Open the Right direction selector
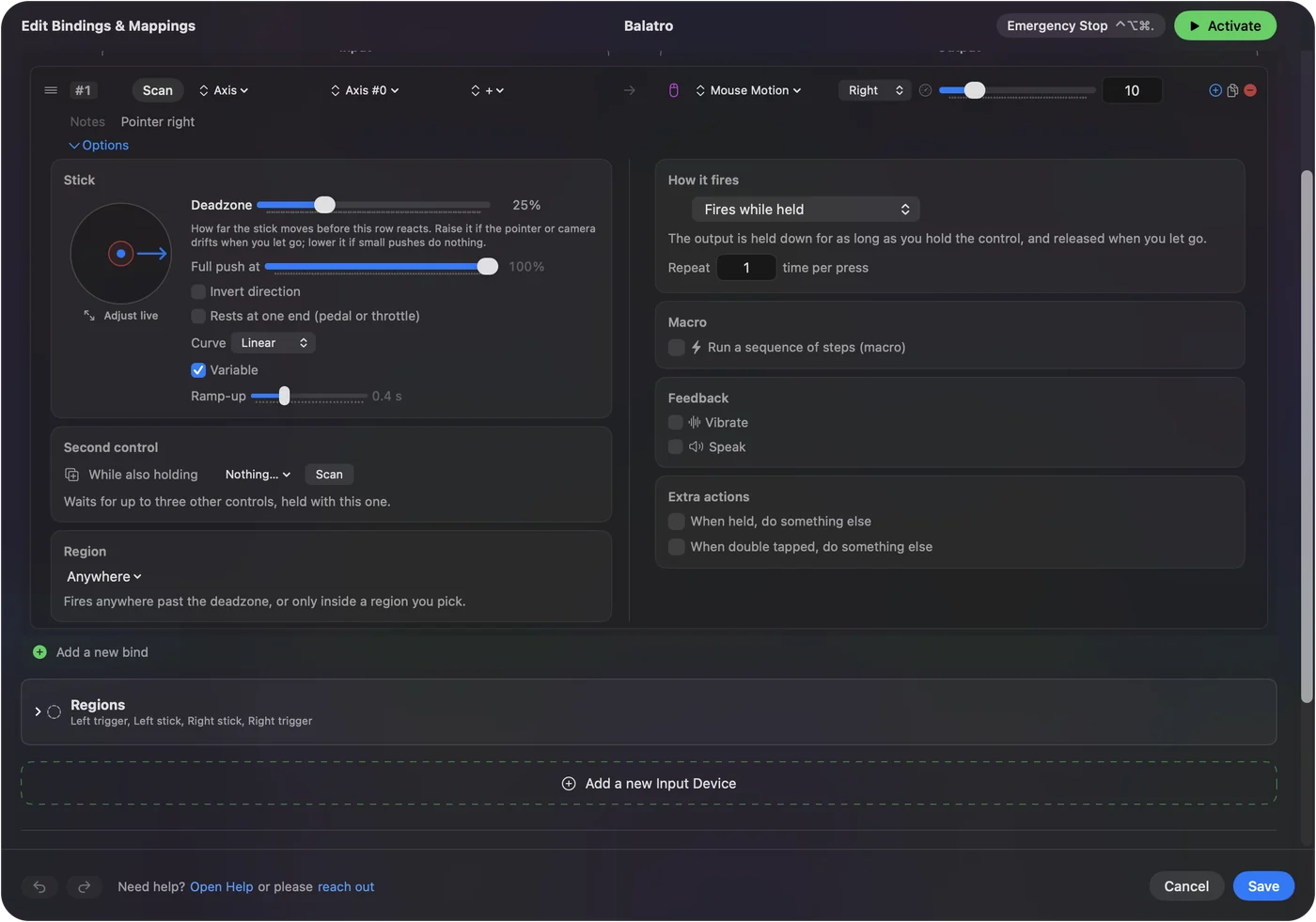 click(875, 90)
